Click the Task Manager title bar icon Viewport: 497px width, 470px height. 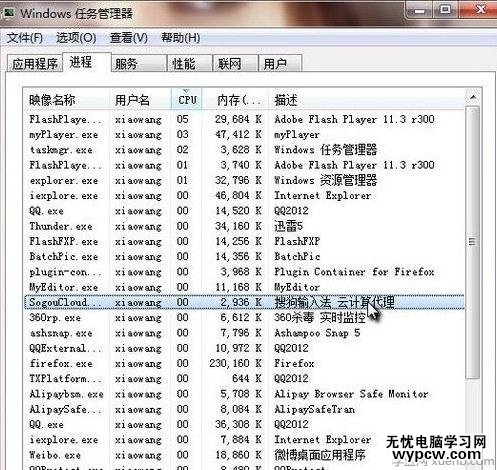point(9,13)
